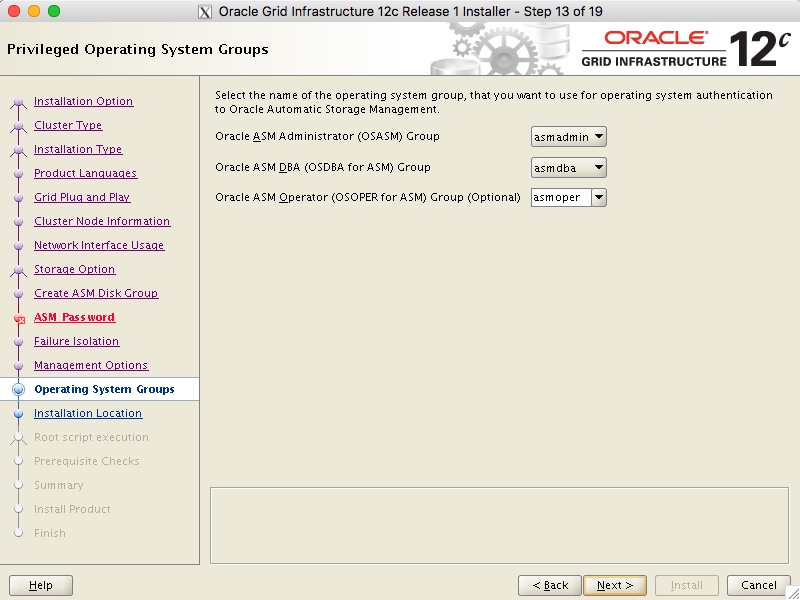This screenshot has height=600, width=800.
Task: Proceed by clicking the Next button
Action: pos(614,585)
